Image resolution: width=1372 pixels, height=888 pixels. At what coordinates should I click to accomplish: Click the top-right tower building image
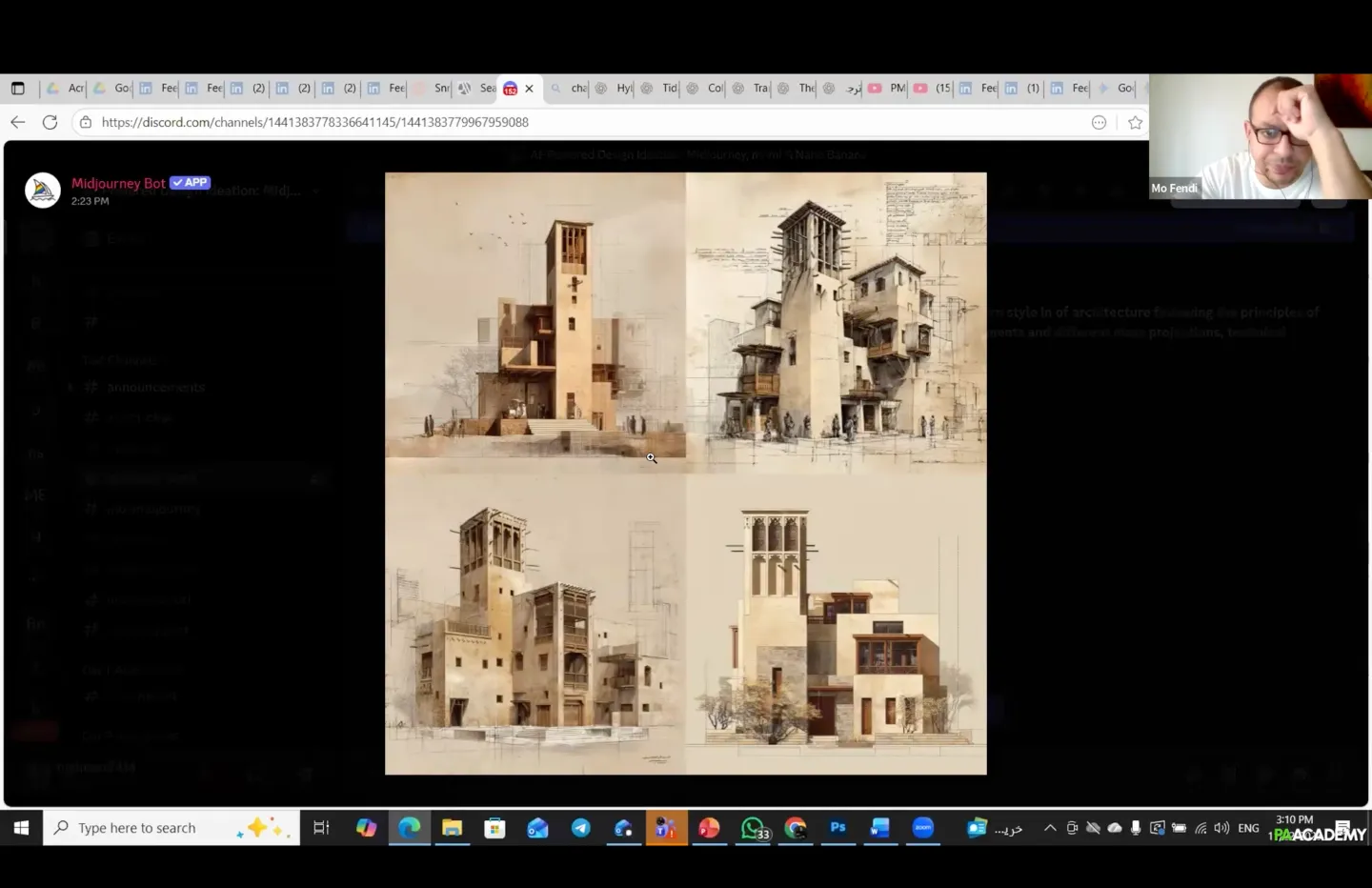pos(836,322)
